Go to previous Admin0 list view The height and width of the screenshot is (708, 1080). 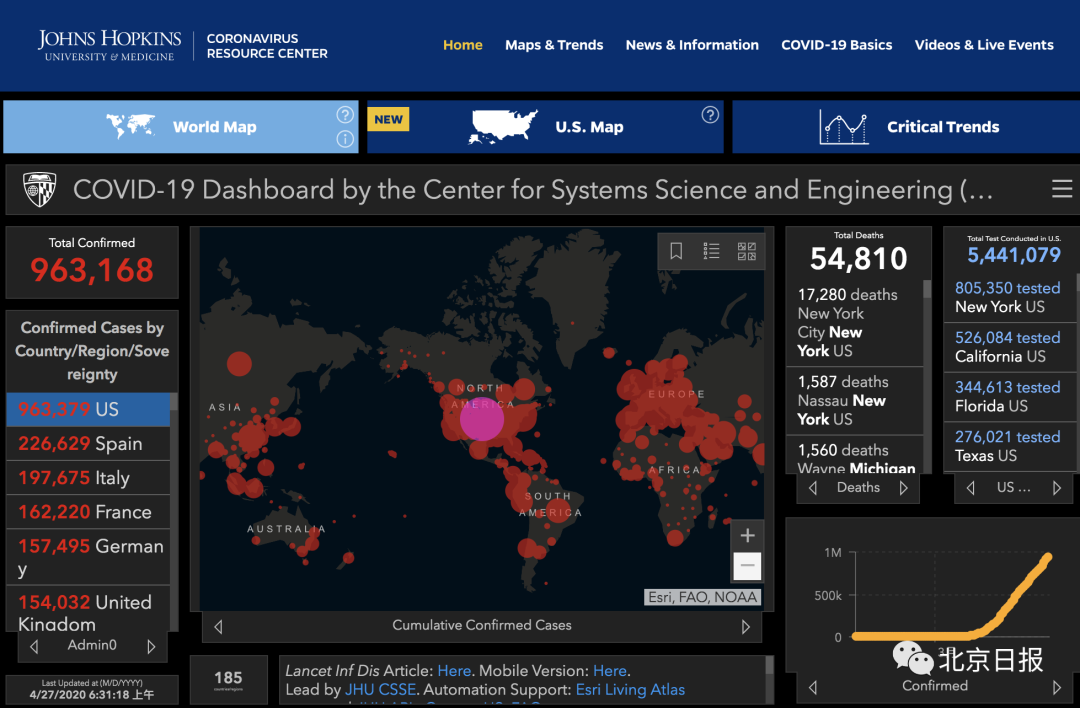click(x=34, y=646)
